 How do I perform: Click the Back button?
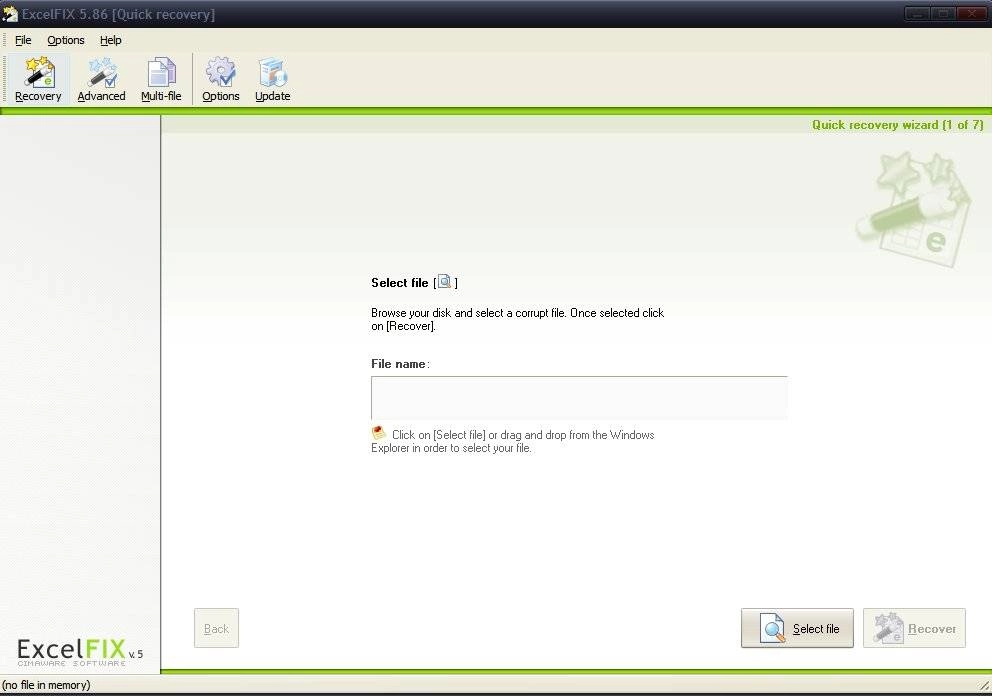coord(216,628)
